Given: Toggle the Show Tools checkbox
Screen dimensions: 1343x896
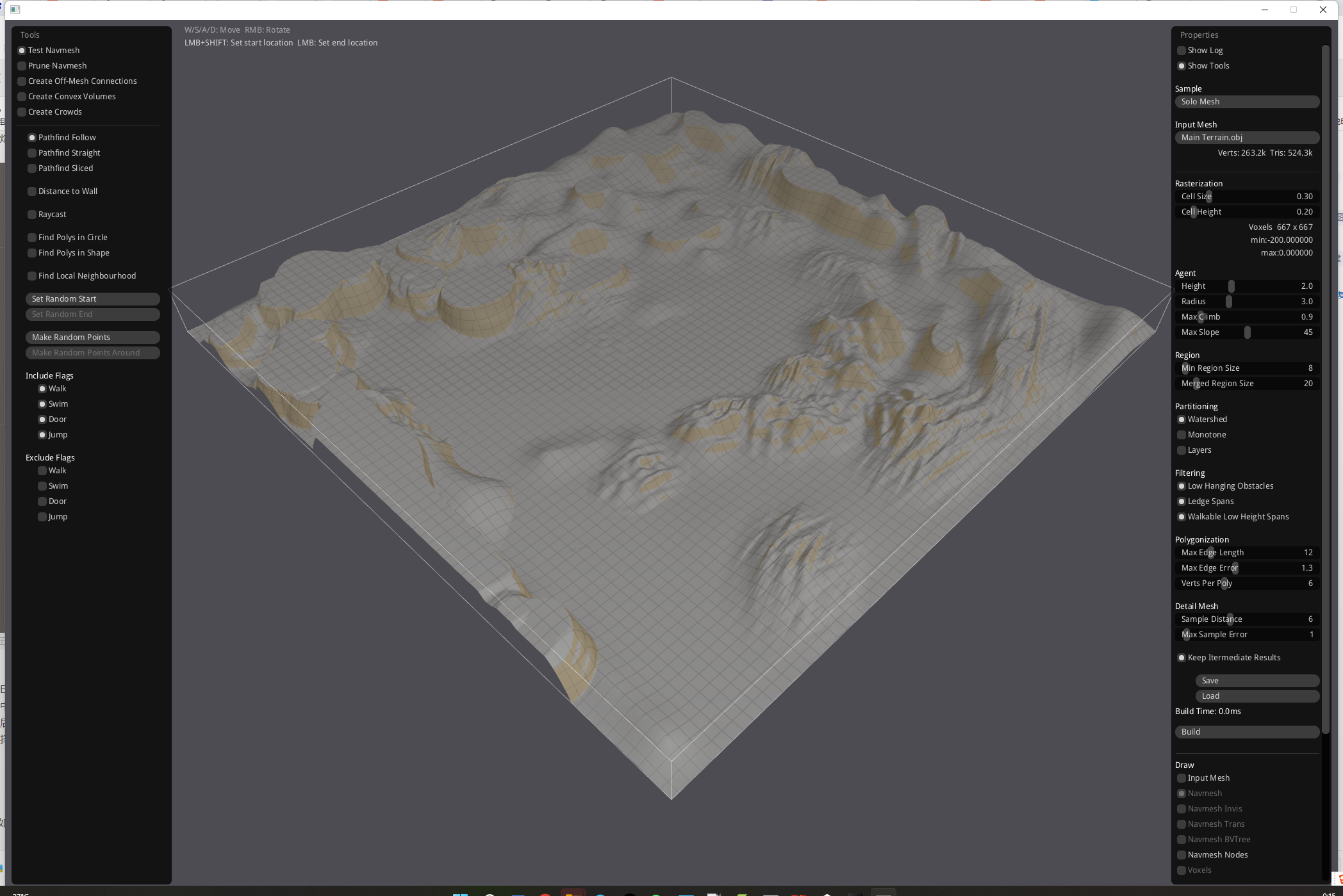Looking at the screenshot, I should point(1182,66).
